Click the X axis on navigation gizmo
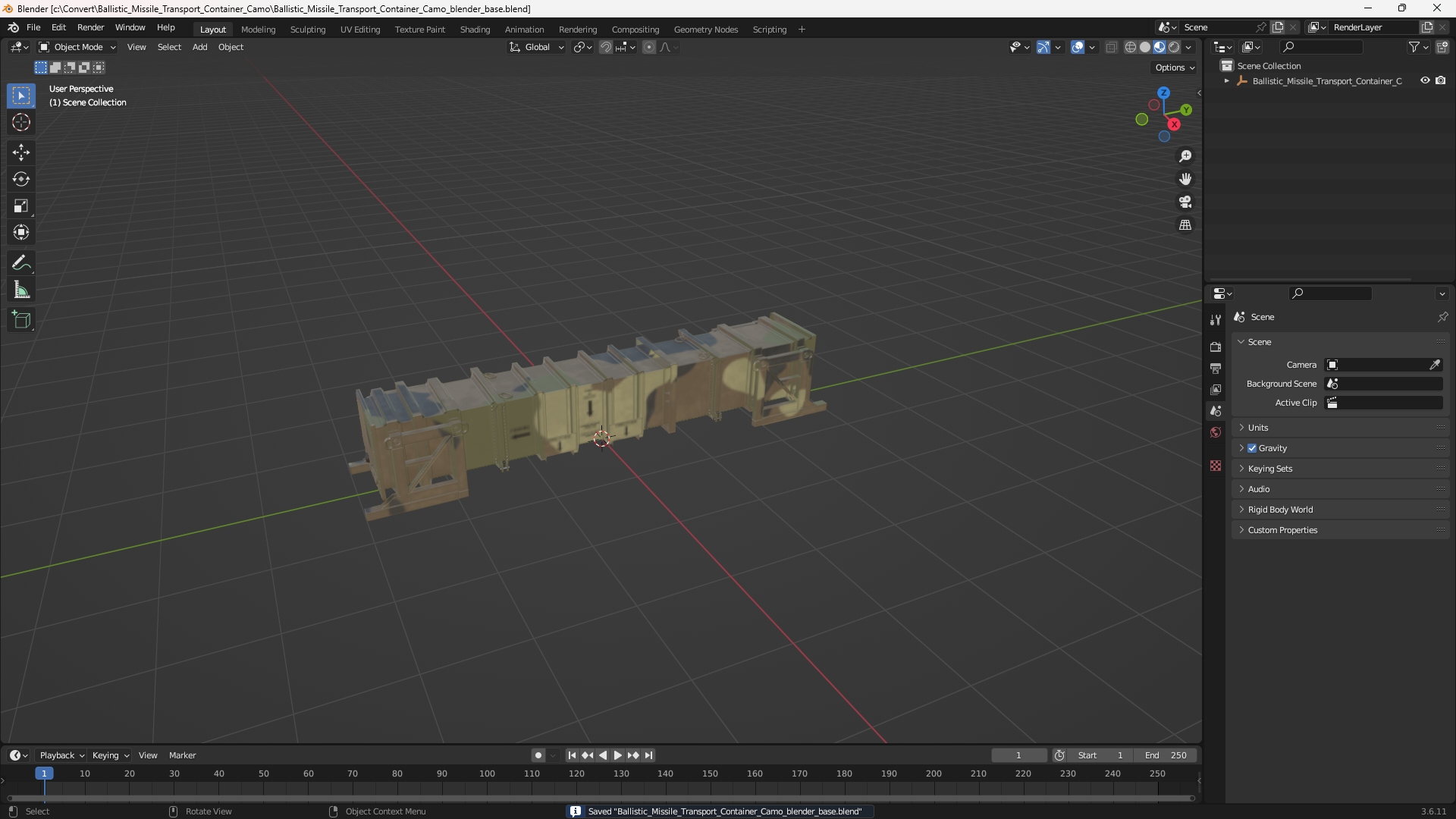Image resolution: width=1456 pixels, height=819 pixels. [x=1174, y=124]
